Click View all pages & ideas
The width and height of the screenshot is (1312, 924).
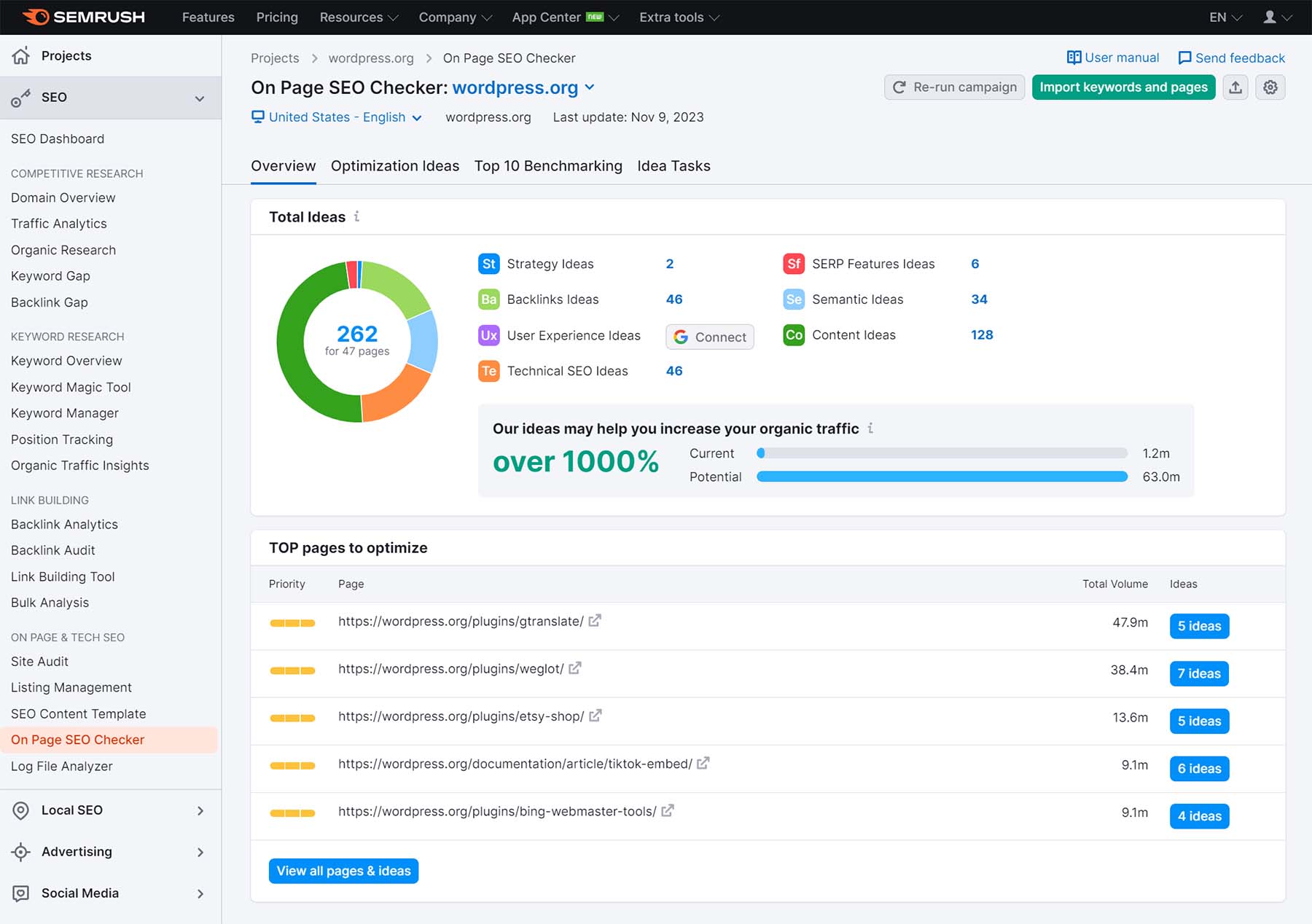click(343, 871)
